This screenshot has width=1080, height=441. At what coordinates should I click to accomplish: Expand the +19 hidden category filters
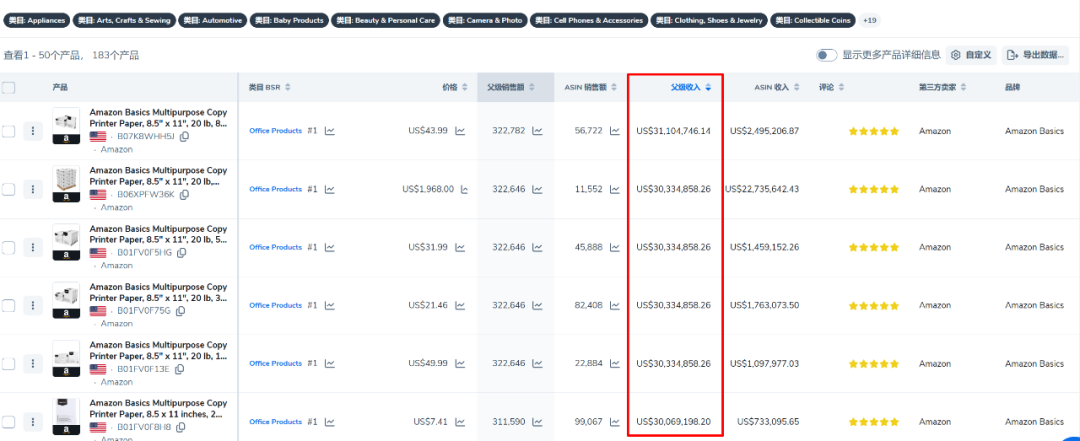coord(870,21)
